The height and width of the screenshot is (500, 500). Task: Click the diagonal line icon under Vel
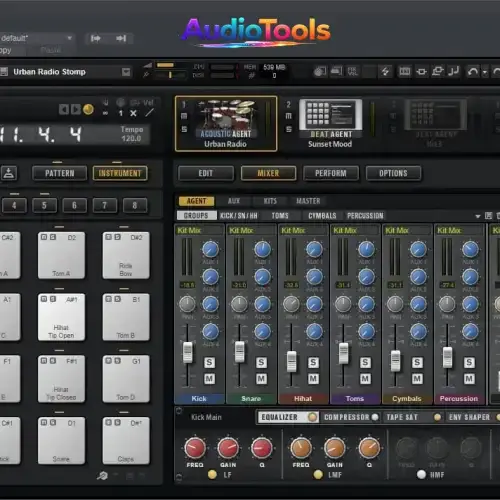[x=150, y=113]
